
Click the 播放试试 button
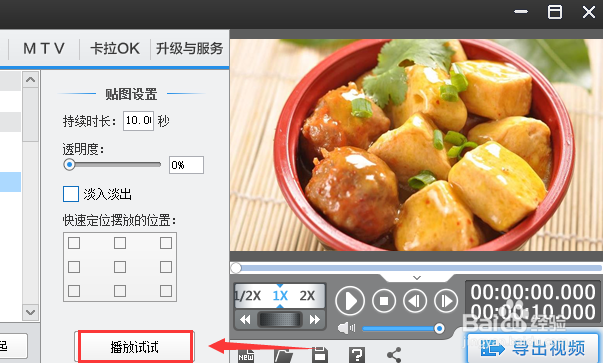coord(135,347)
